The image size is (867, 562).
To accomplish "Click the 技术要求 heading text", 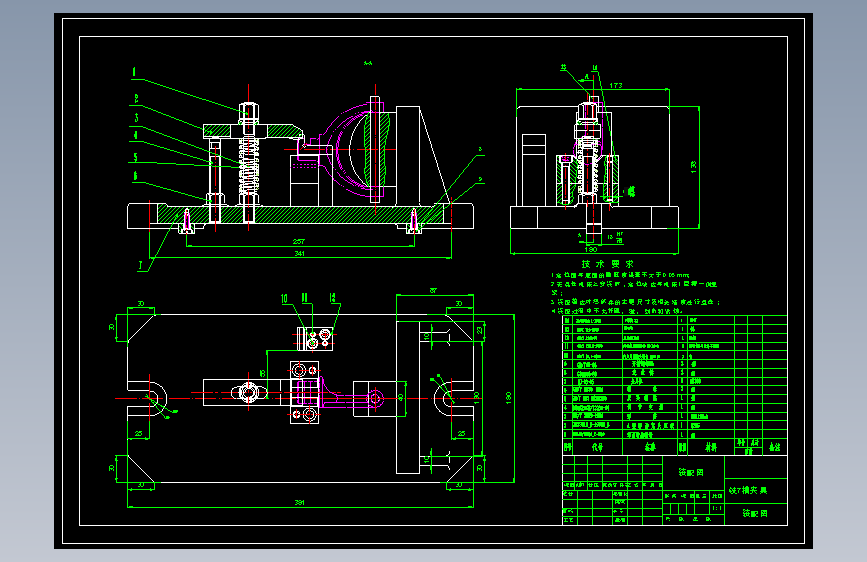I will 608,264.
